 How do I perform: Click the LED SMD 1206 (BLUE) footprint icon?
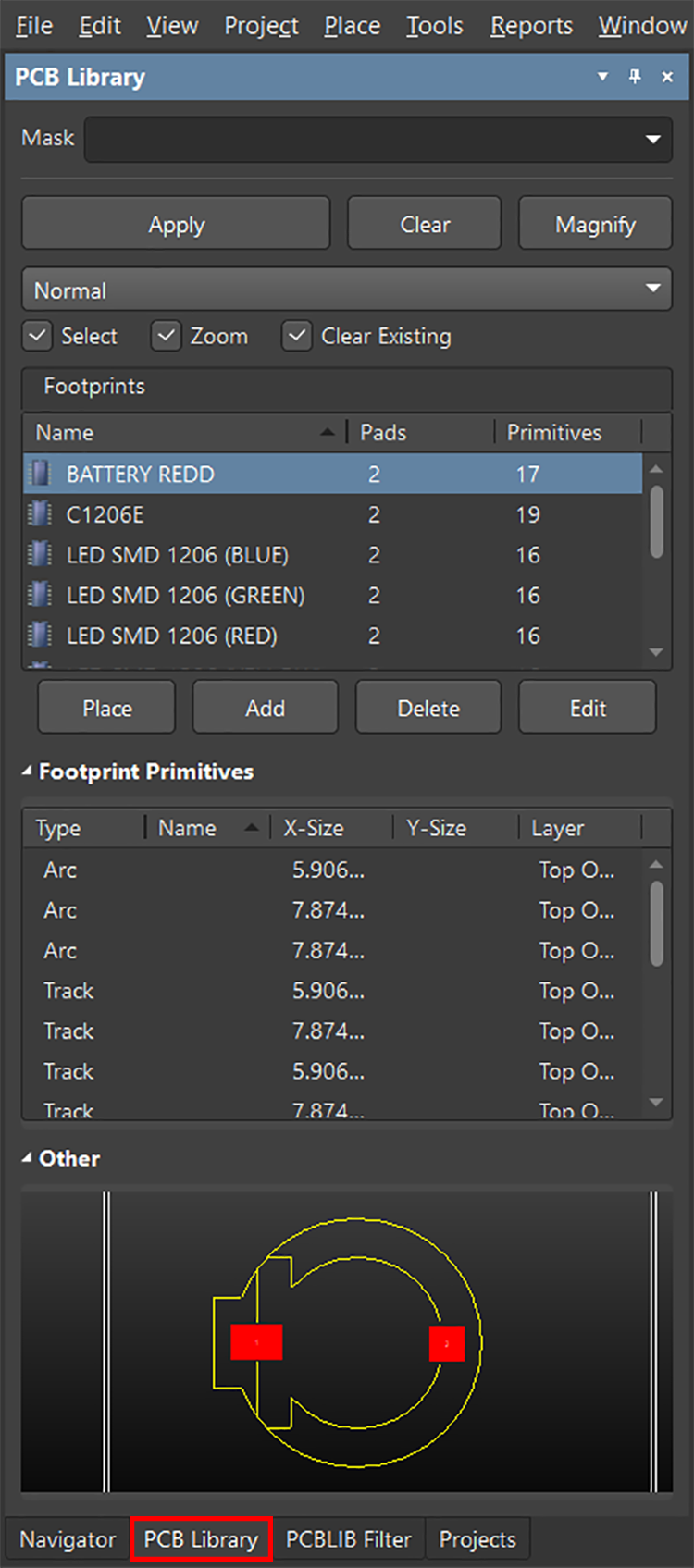(40, 555)
